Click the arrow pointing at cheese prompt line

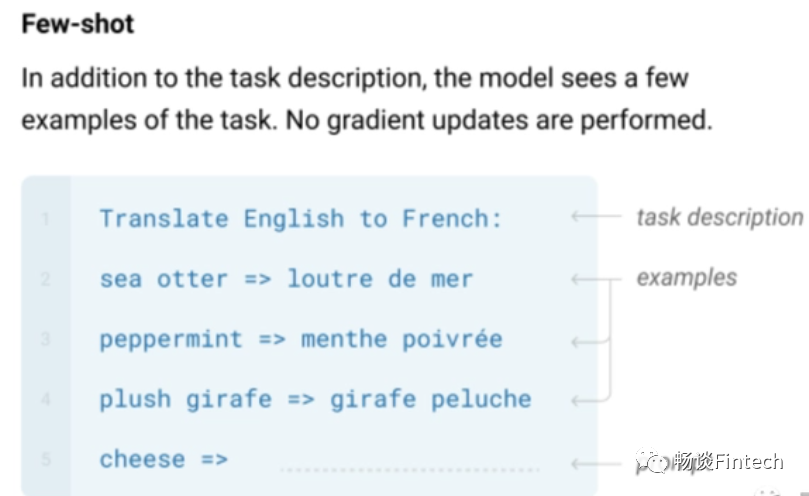coord(590,463)
